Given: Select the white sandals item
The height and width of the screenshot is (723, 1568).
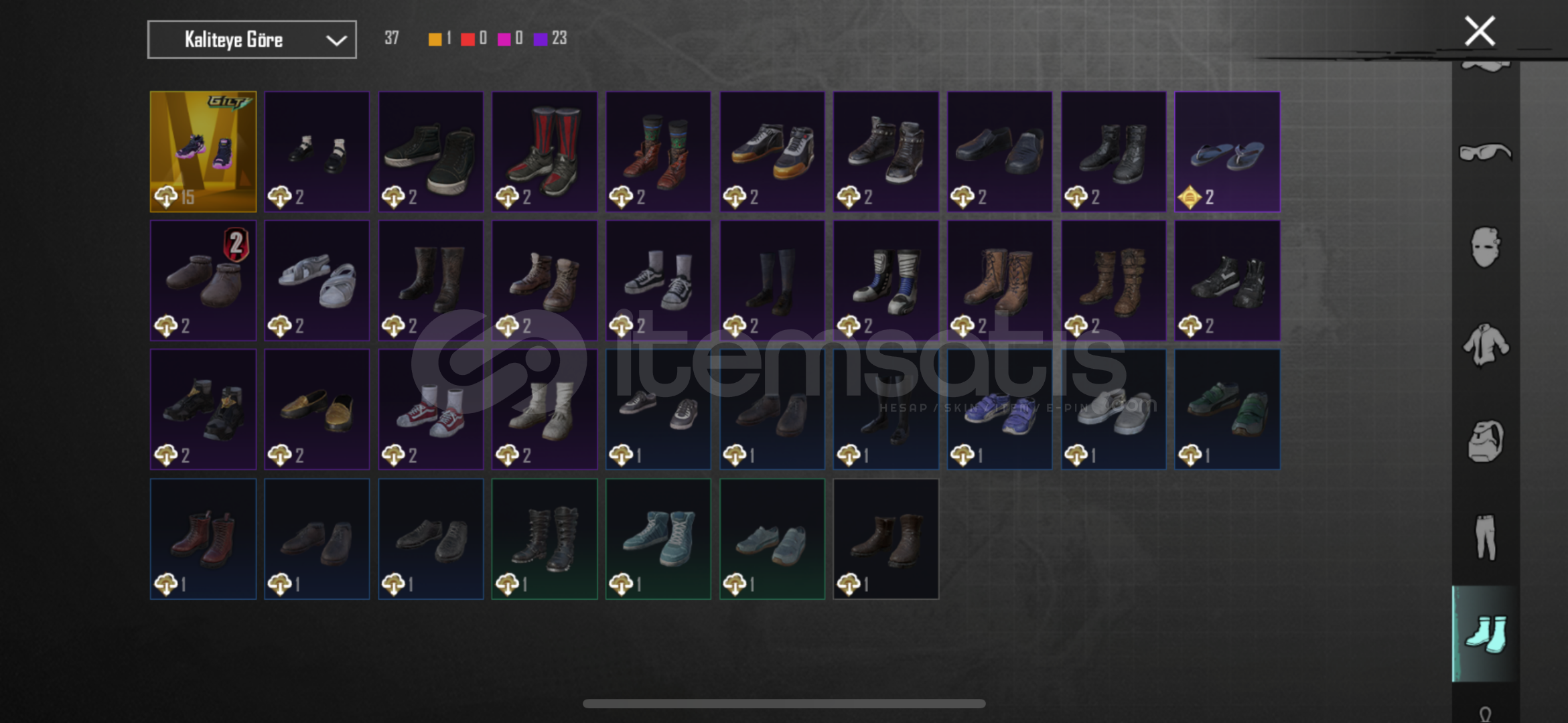Looking at the screenshot, I should pos(317,280).
